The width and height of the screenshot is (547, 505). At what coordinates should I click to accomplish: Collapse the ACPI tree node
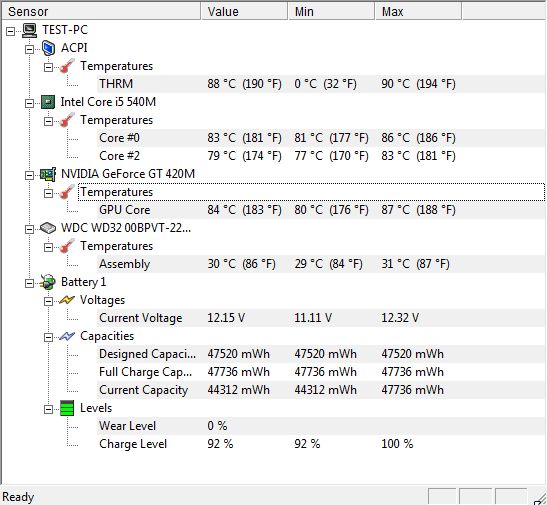point(30,49)
